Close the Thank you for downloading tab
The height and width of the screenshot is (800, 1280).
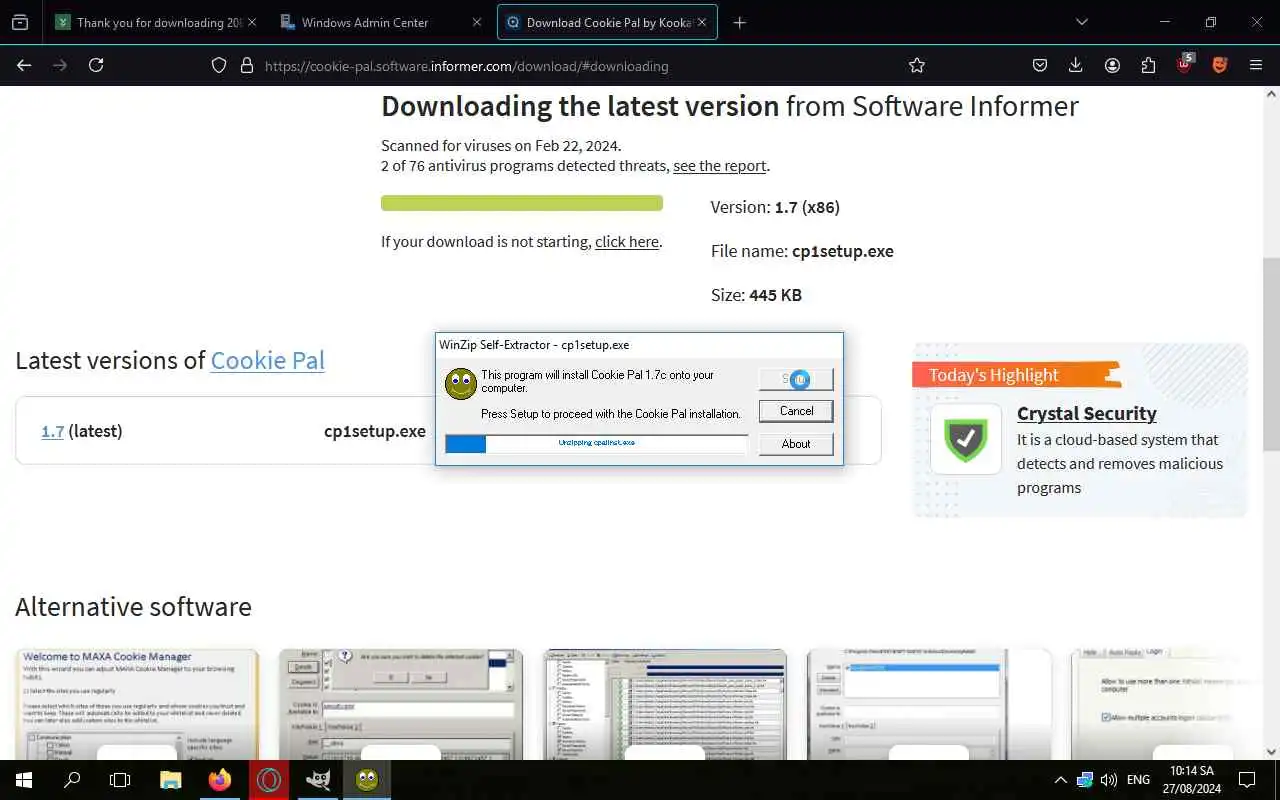tap(251, 22)
